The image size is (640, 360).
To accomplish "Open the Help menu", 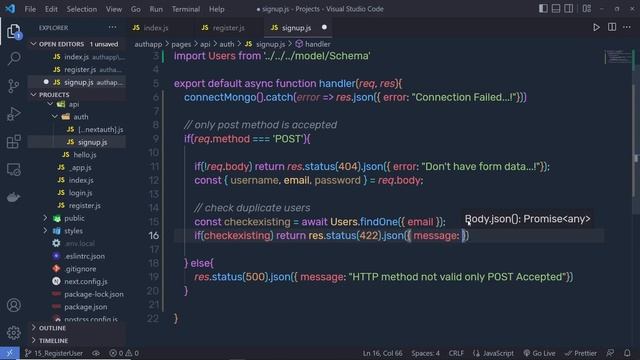I will pyautogui.click(x=217, y=9).
